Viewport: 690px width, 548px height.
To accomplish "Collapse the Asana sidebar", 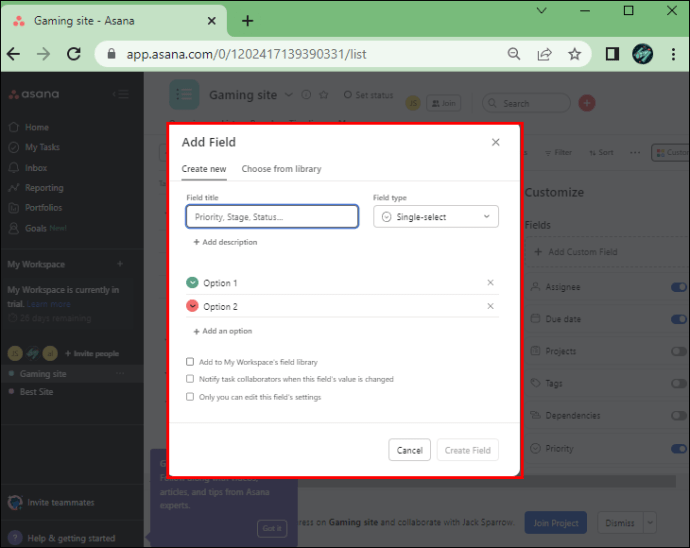I will point(121,94).
